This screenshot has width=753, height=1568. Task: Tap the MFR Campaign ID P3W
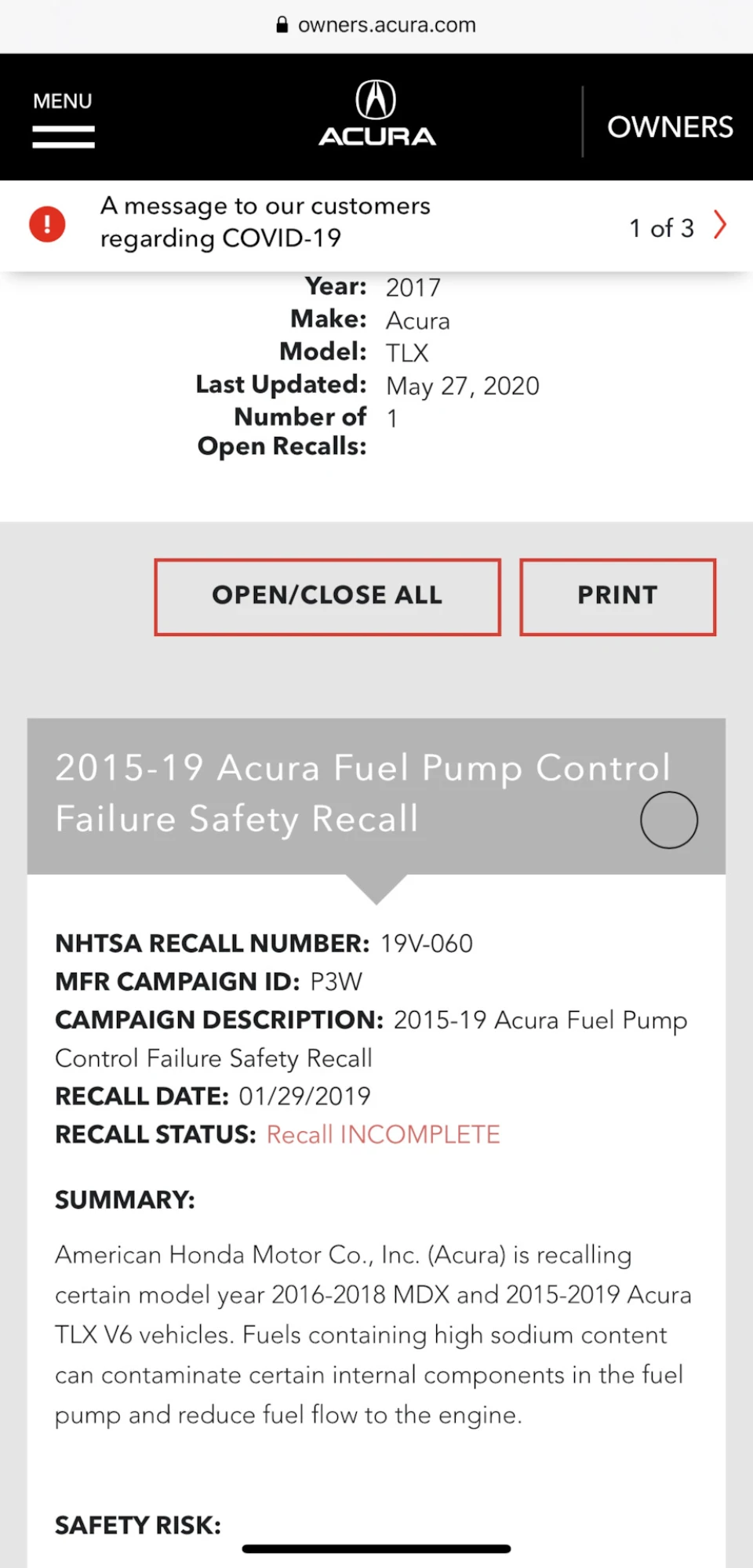336,982
